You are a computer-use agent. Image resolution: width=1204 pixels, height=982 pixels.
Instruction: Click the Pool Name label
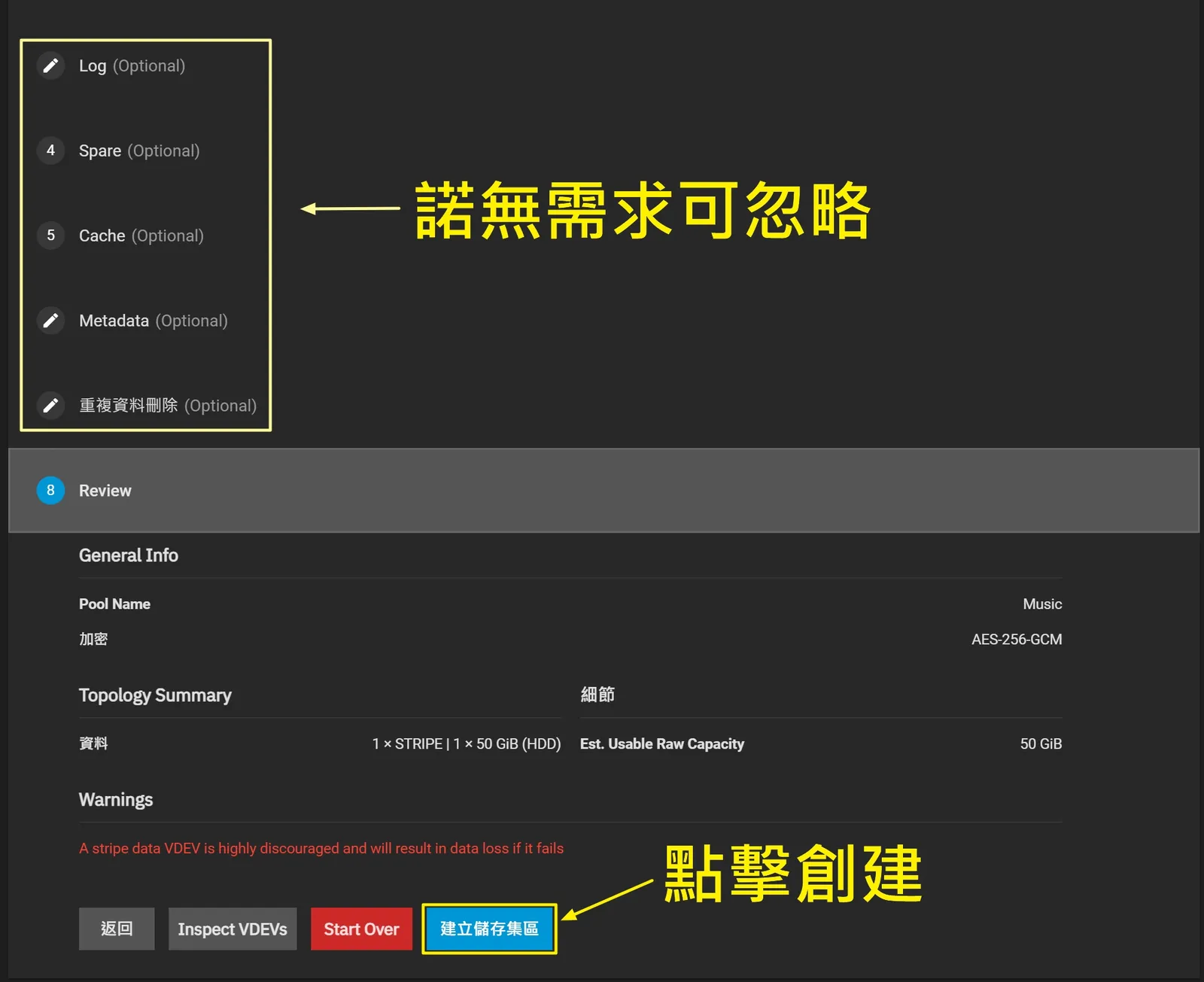[x=114, y=604]
